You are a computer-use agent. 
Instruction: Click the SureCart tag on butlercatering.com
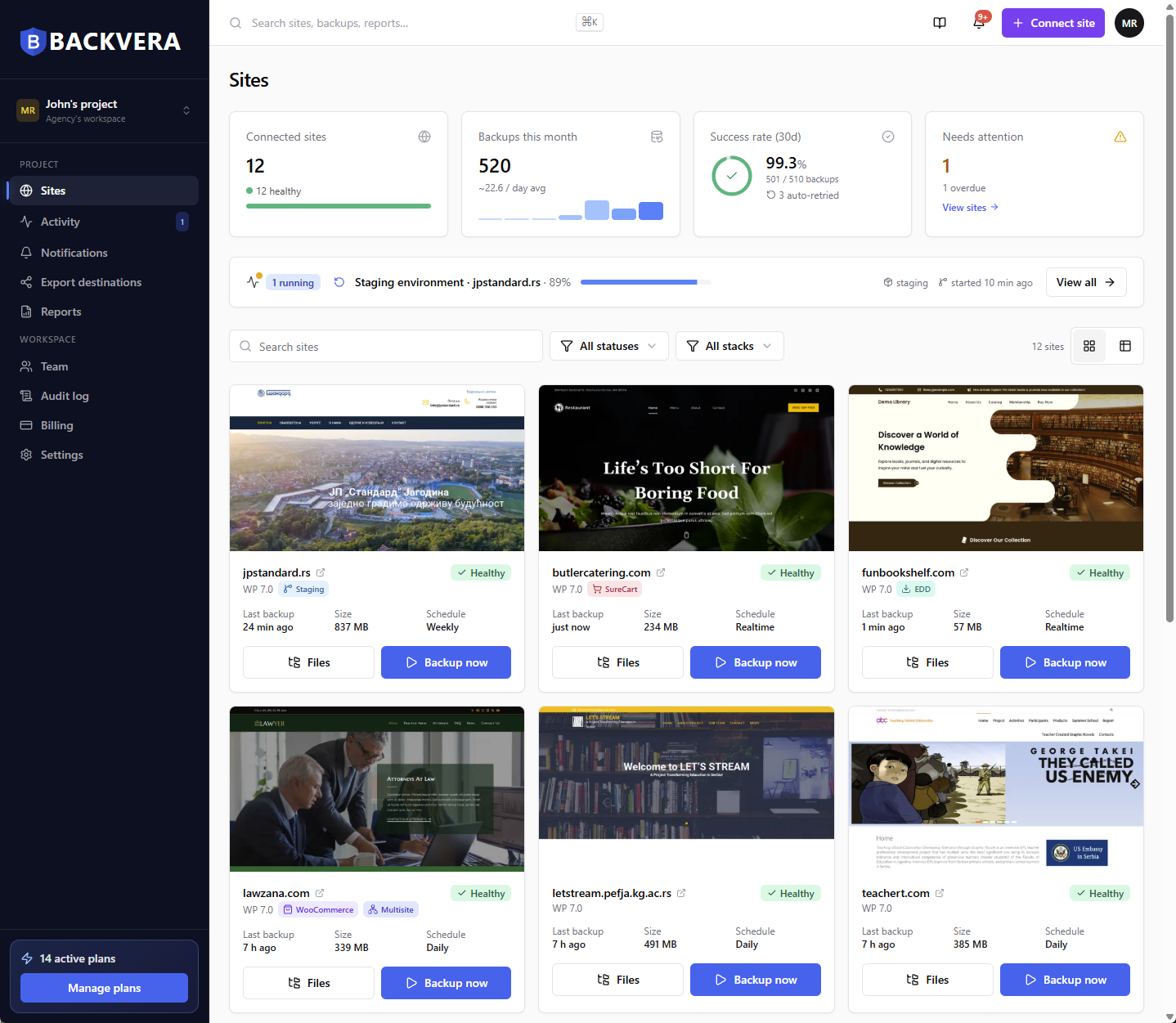click(x=614, y=589)
